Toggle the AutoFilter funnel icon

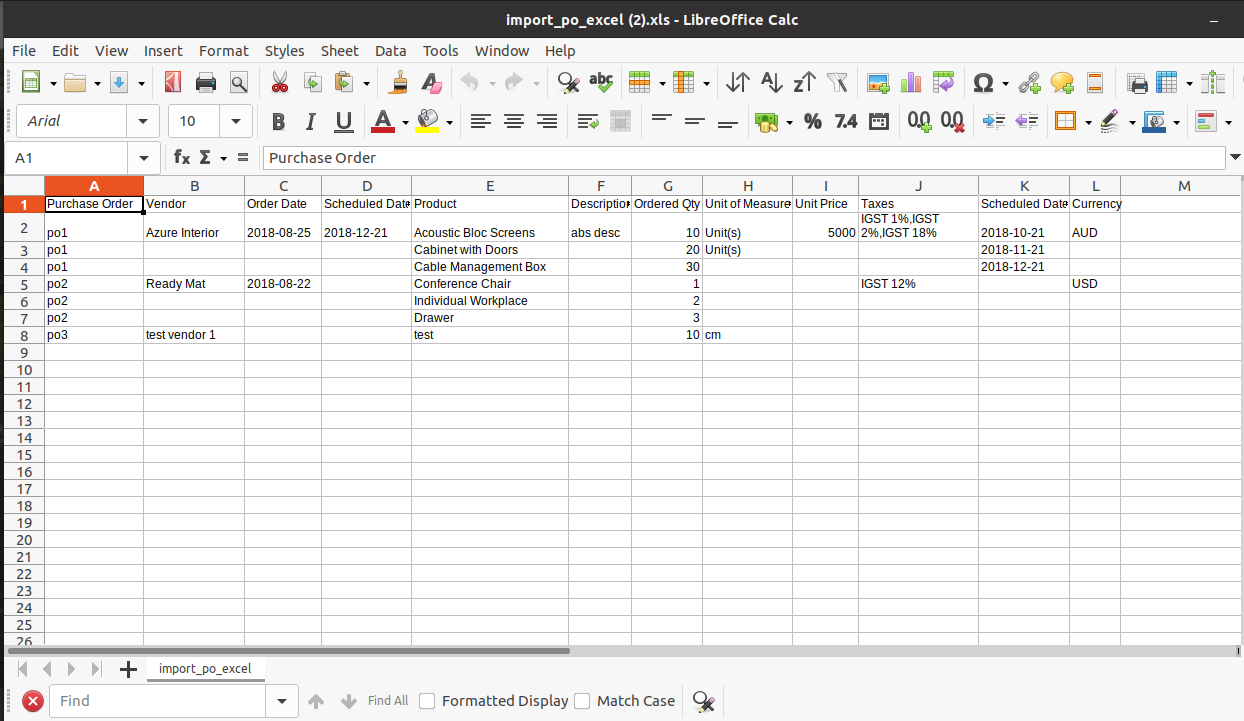click(x=837, y=82)
